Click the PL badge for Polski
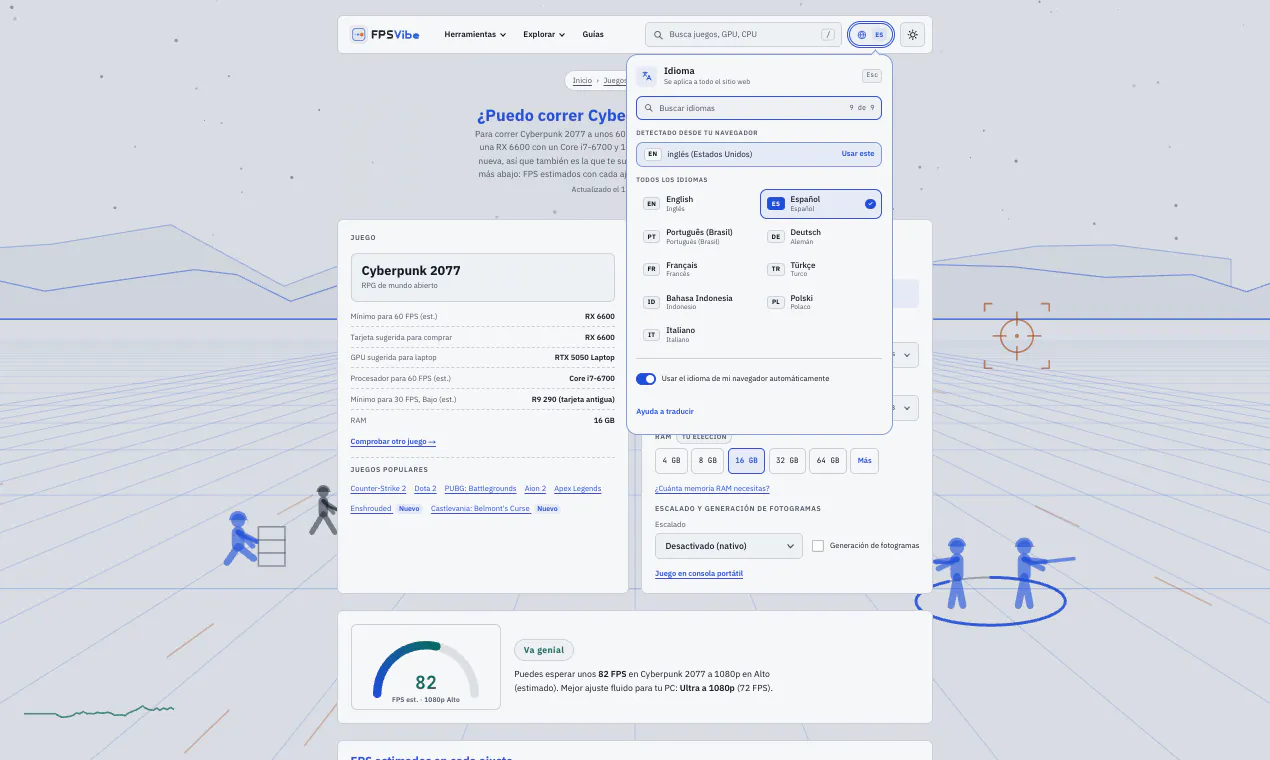Image resolution: width=1270 pixels, height=760 pixels. coord(775,302)
